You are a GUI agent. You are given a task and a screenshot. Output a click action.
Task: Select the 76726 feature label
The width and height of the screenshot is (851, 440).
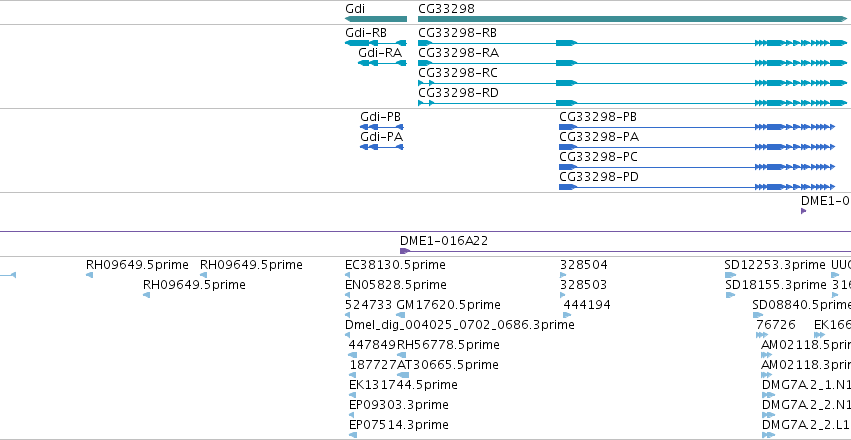[776, 325]
